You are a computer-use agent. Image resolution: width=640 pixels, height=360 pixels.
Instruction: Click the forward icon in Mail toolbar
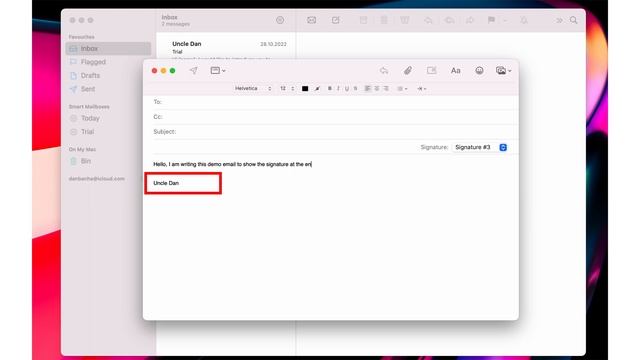click(x=470, y=20)
